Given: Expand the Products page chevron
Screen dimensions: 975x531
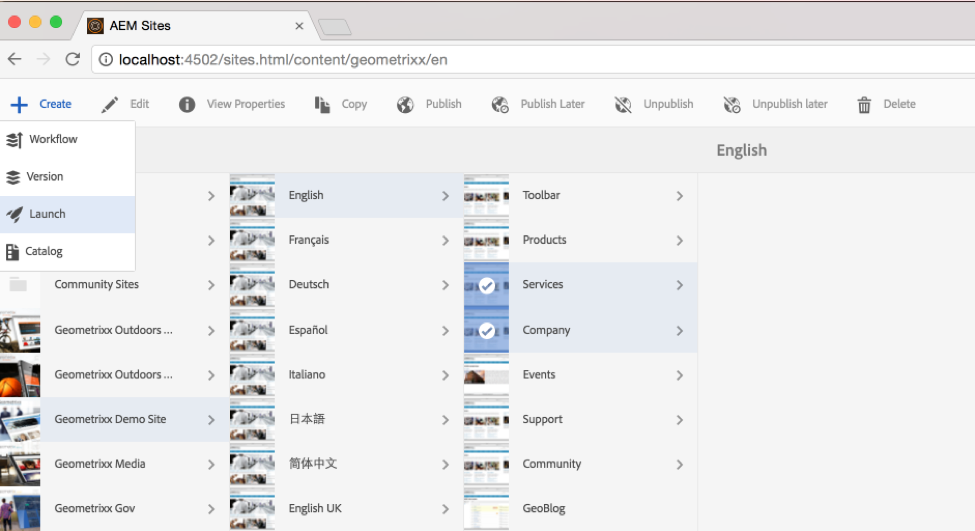Looking at the screenshot, I should pyautogui.click(x=679, y=241).
